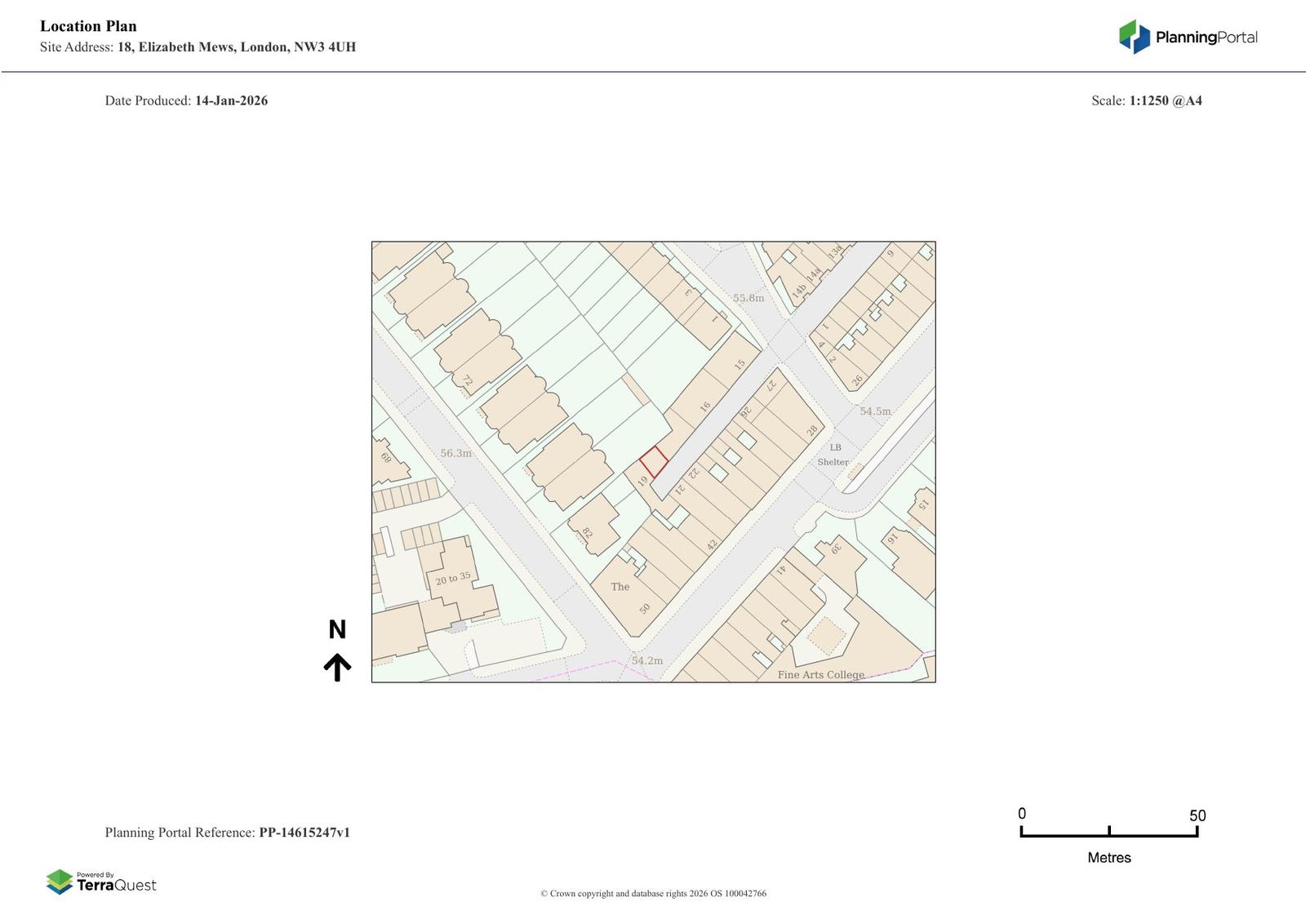Image resolution: width=1306 pixels, height=924 pixels.
Task: Click the 54.2m spot height label
Action: (646, 660)
